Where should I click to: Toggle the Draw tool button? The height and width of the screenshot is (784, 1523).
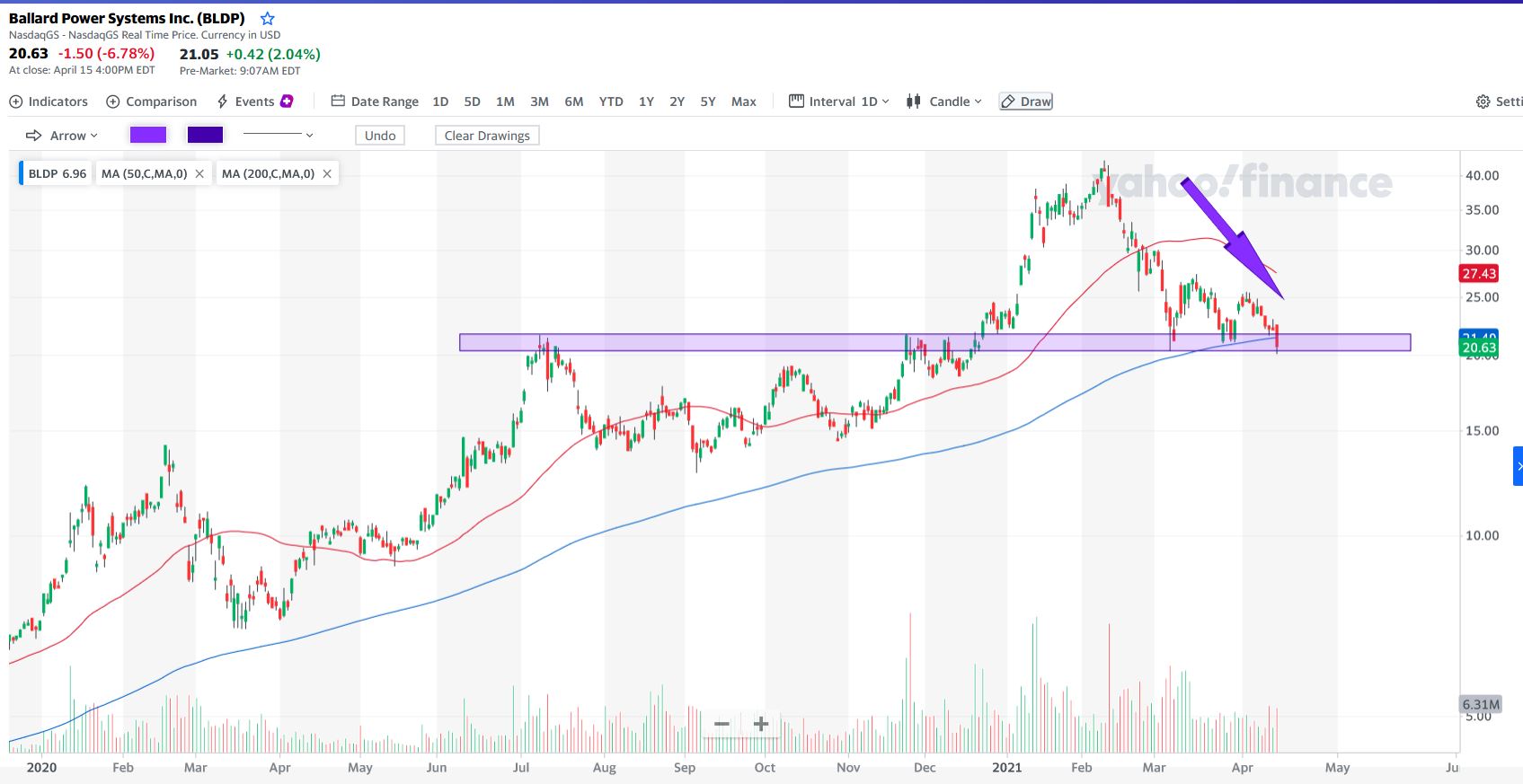click(1025, 101)
